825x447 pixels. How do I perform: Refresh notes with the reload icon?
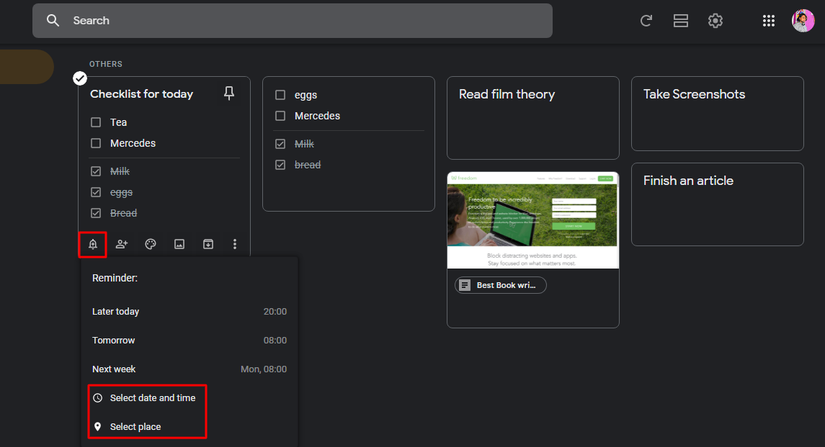pos(646,21)
